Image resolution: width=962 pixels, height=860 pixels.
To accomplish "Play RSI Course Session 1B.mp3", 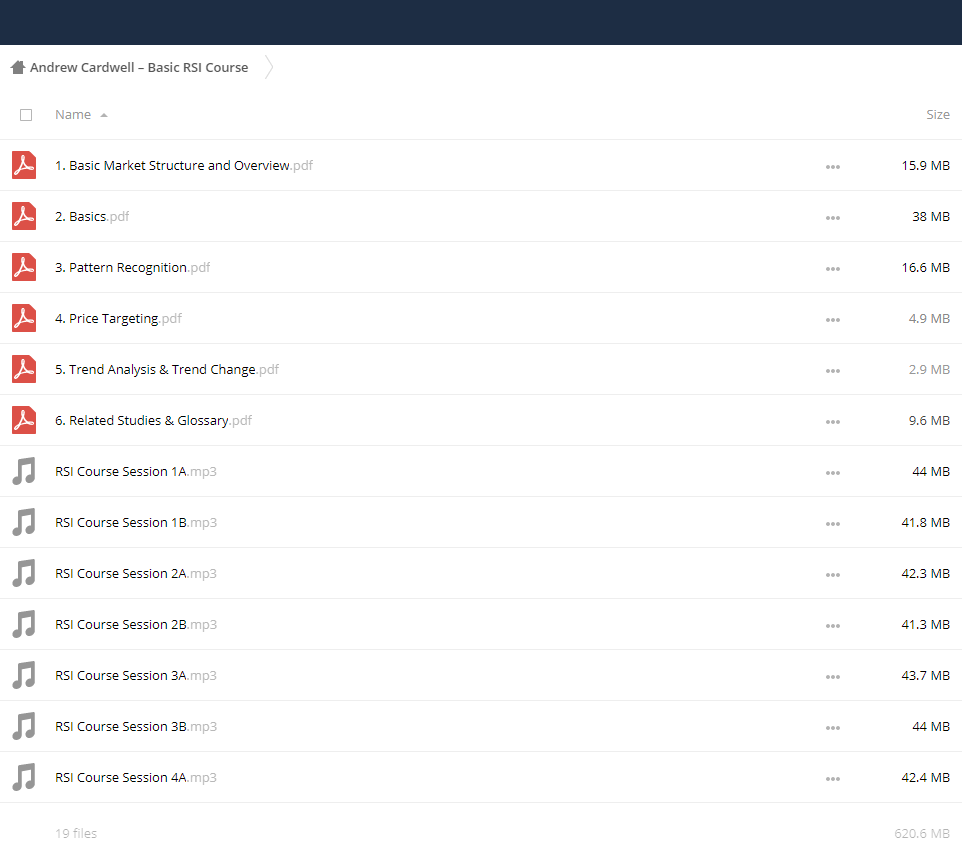I will (x=136, y=522).
